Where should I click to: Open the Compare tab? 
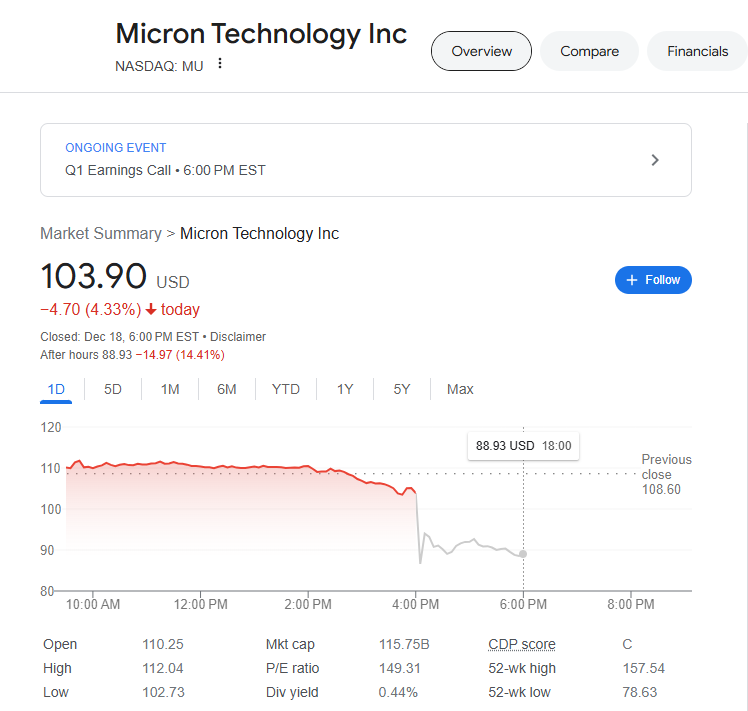pos(589,51)
